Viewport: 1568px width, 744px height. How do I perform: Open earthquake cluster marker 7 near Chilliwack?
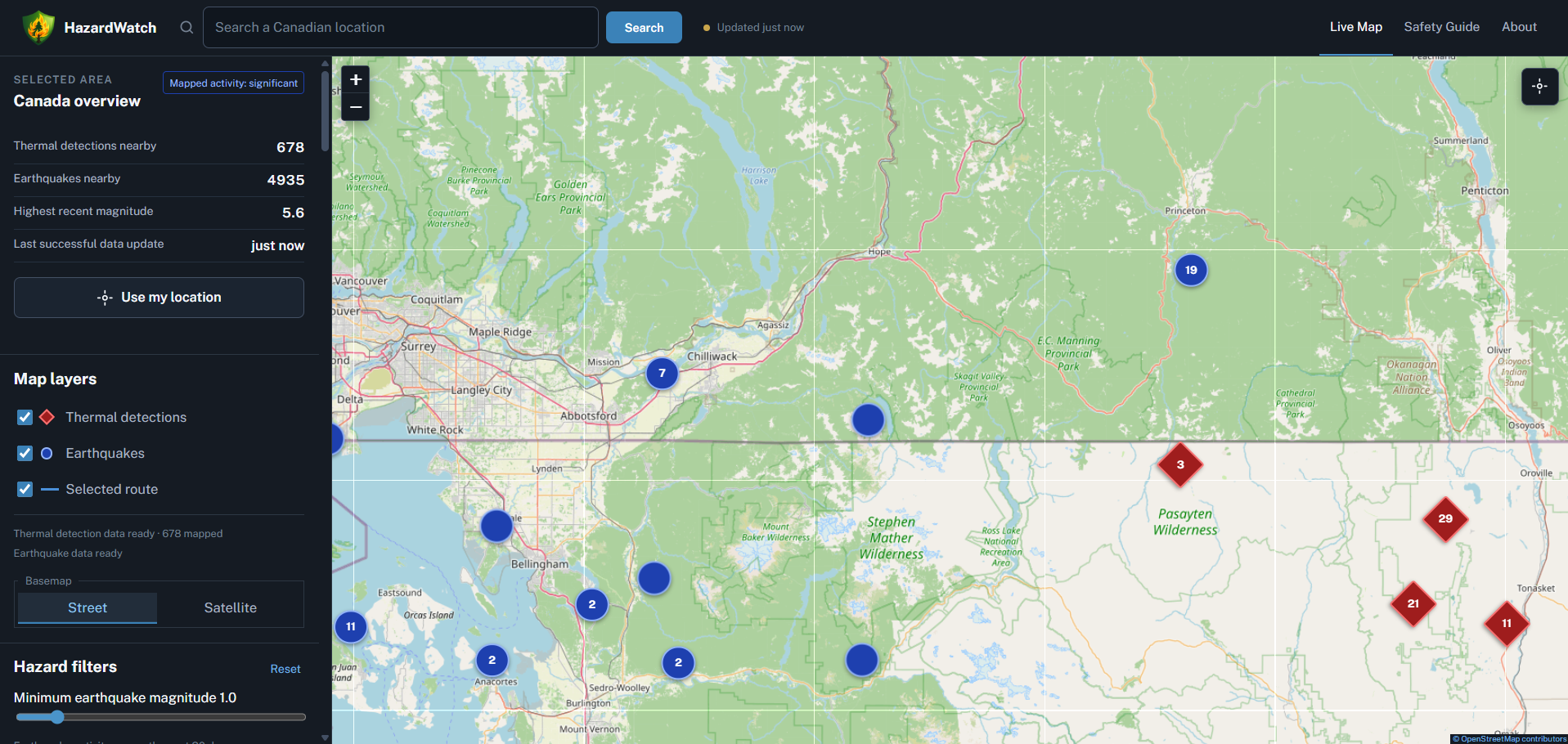click(662, 373)
